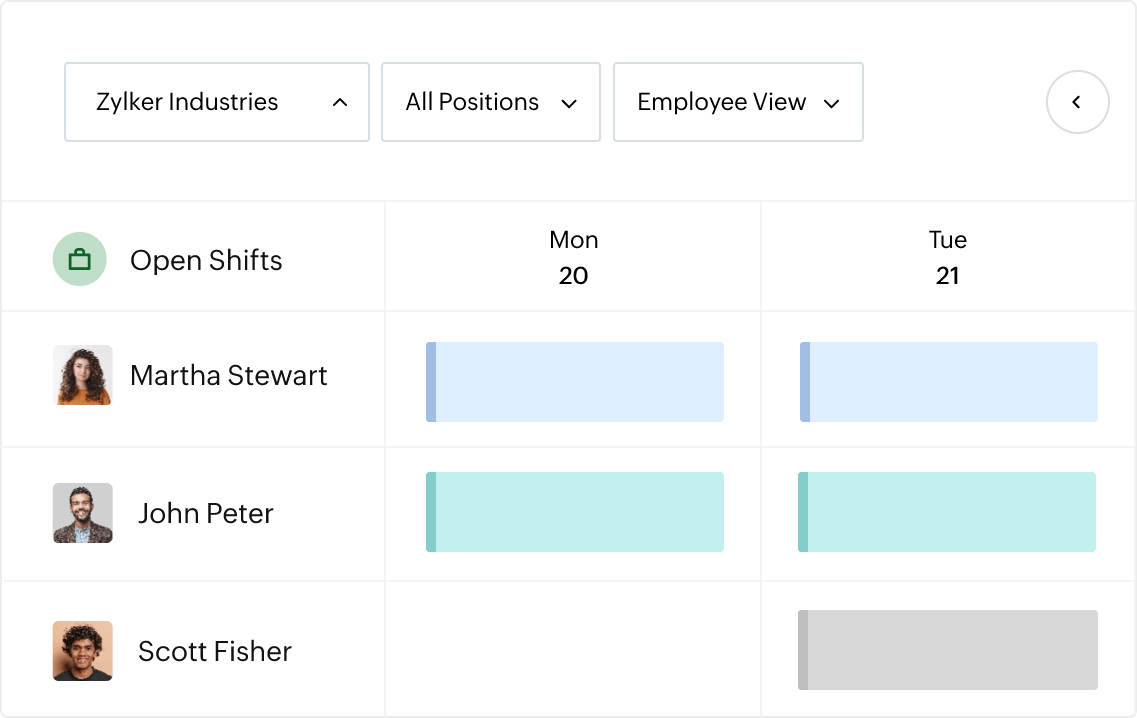This screenshot has width=1137, height=718.
Task: Click Scott Fisher's profile photo
Action: (x=82, y=650)
